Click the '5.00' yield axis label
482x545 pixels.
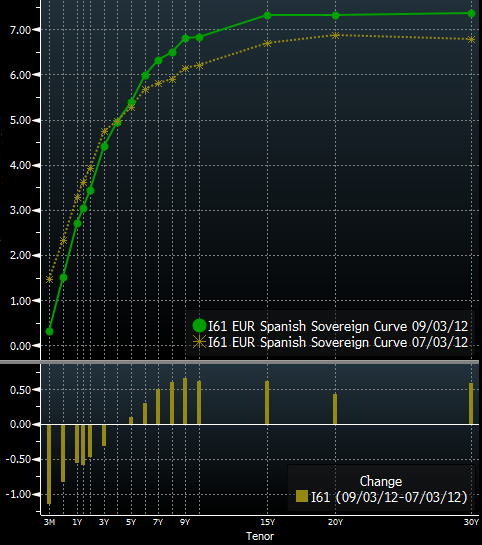[x=21, y=121]
